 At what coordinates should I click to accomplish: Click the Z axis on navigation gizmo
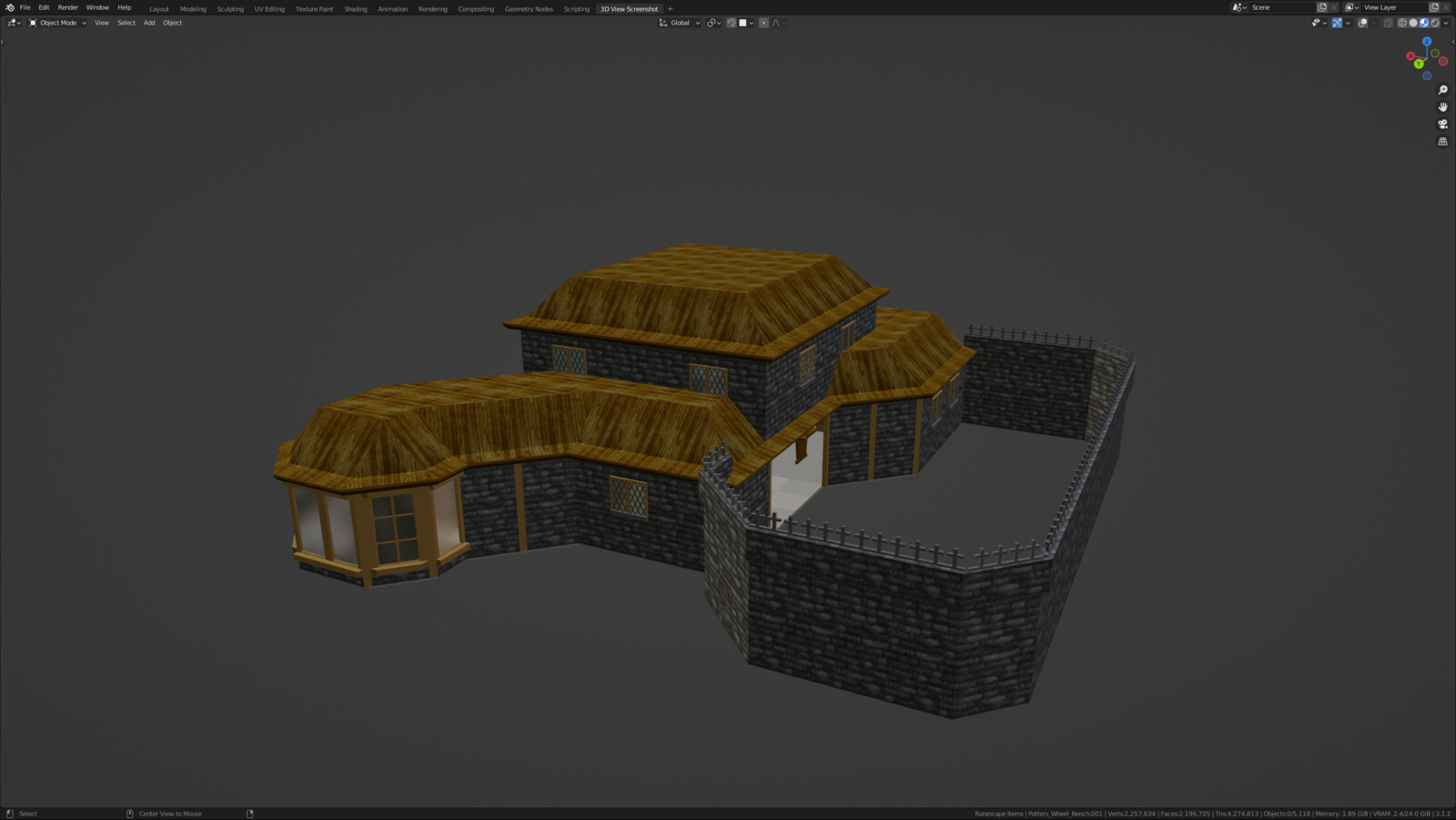tap(1427, 42)
